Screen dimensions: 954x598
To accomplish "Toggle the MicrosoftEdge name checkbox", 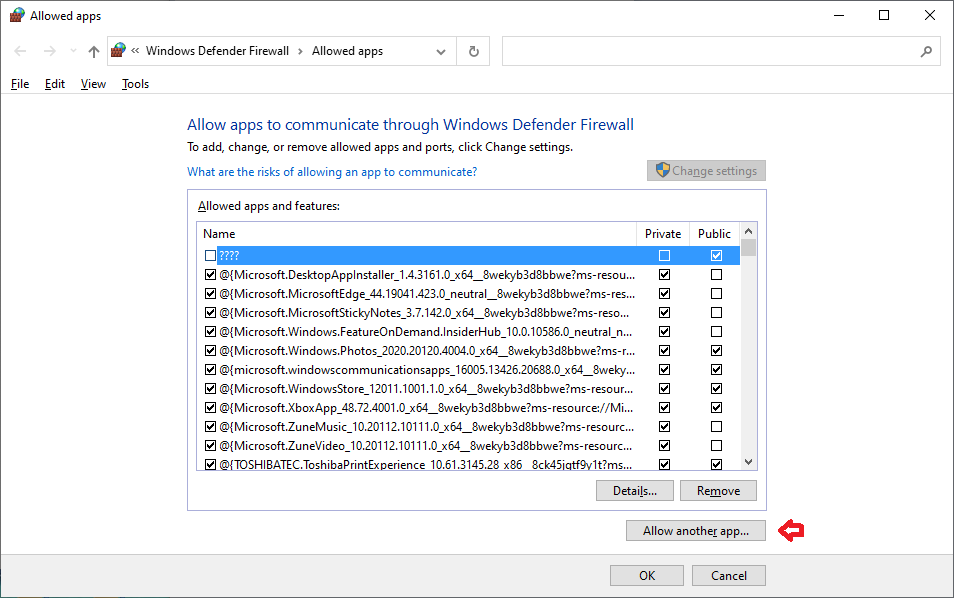I will tap(211, 293).
